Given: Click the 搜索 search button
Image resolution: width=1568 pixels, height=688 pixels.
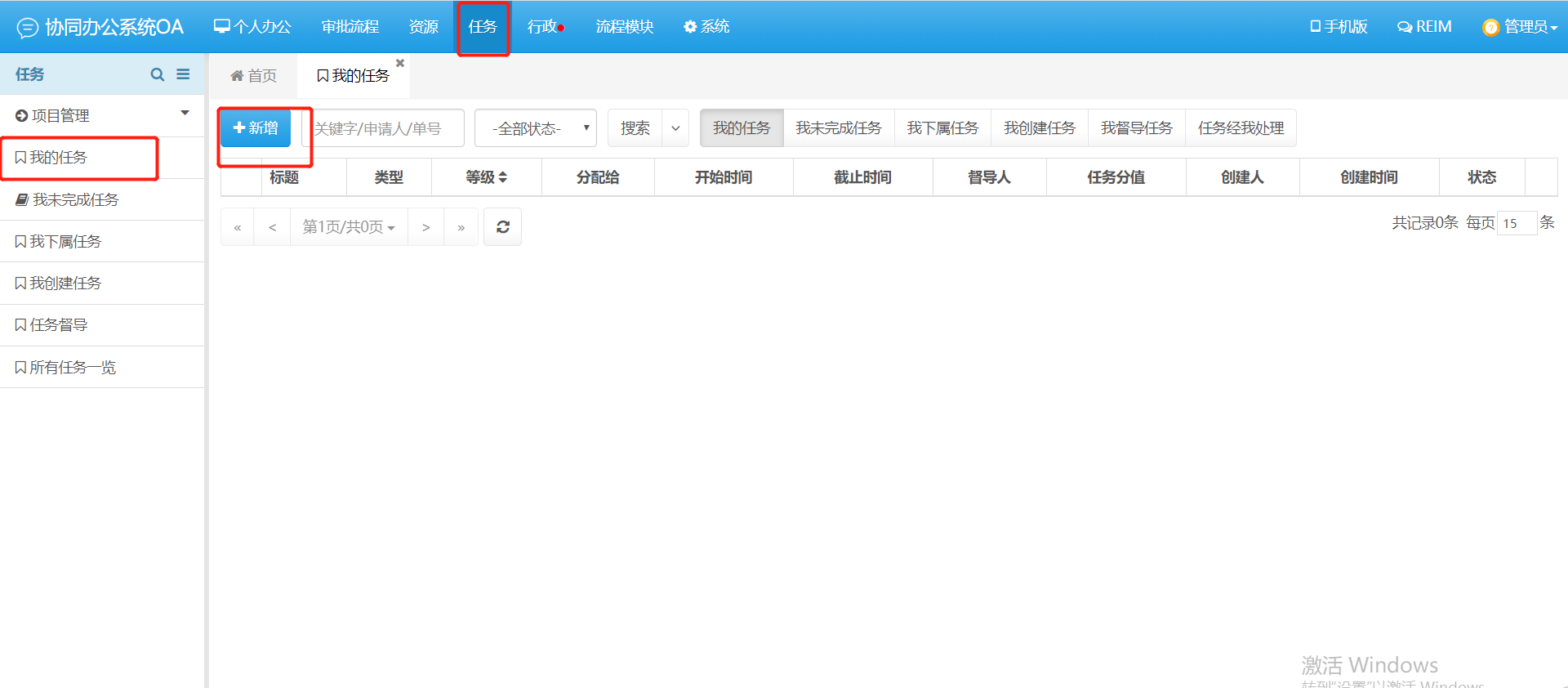Looking at the screenshot, I should point(635,128).
